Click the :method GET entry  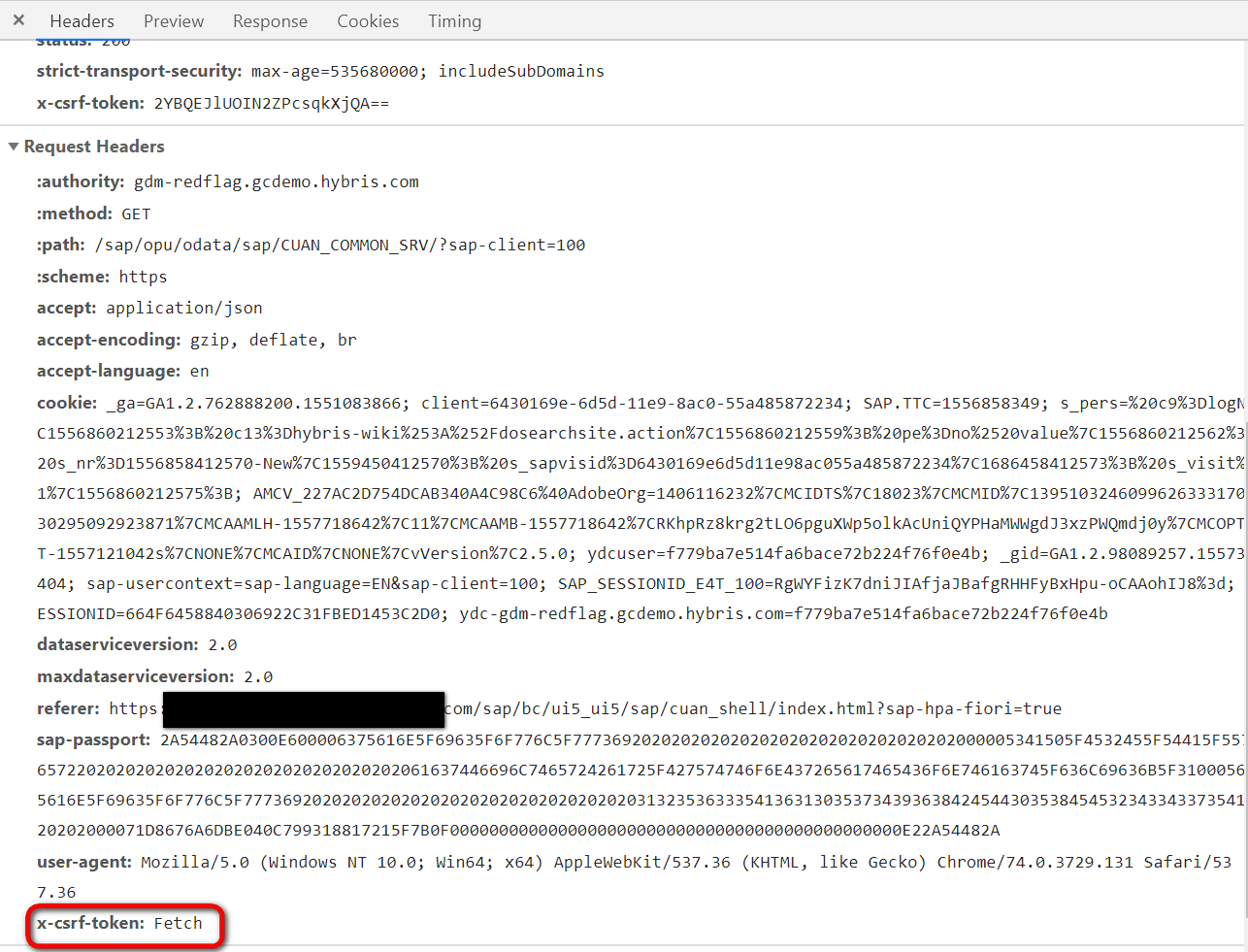click(94, 213)
